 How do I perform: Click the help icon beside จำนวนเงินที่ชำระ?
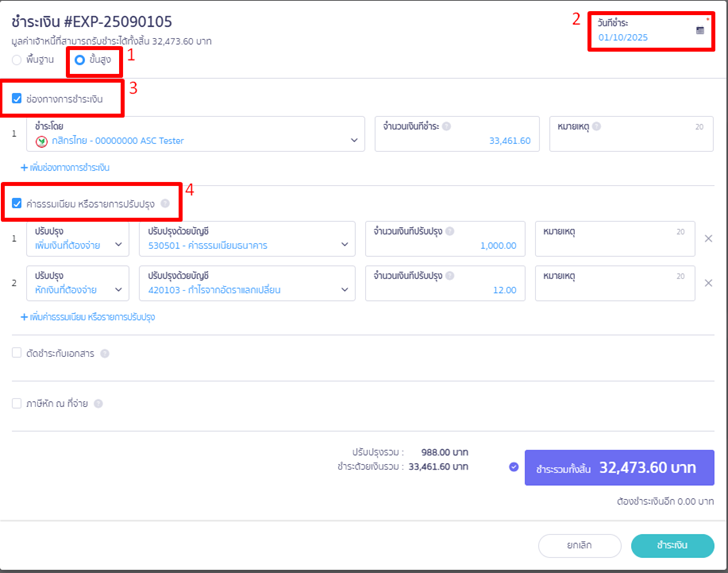pyautogui.click(x=446, y=127)
